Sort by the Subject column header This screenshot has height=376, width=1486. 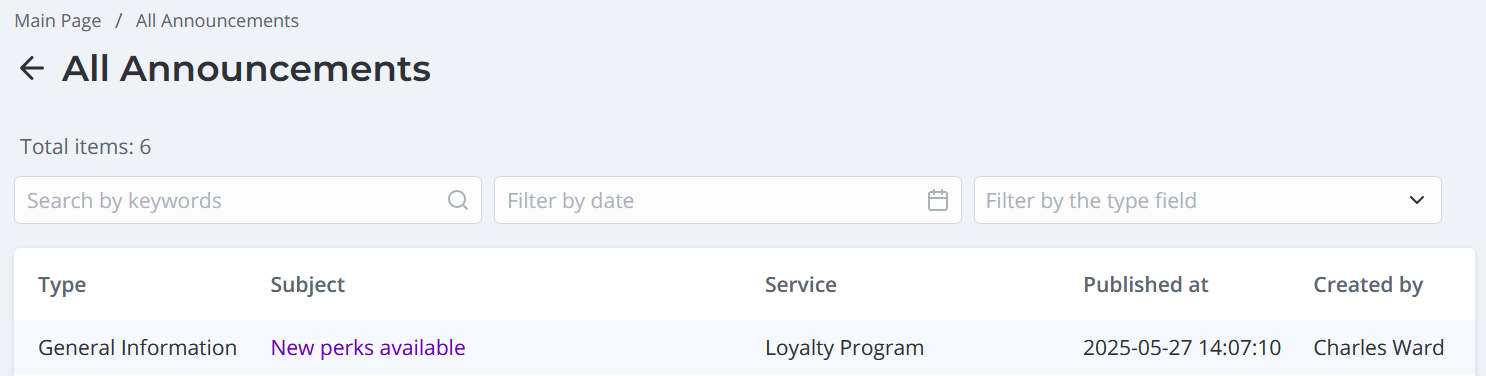coord(308,285)
